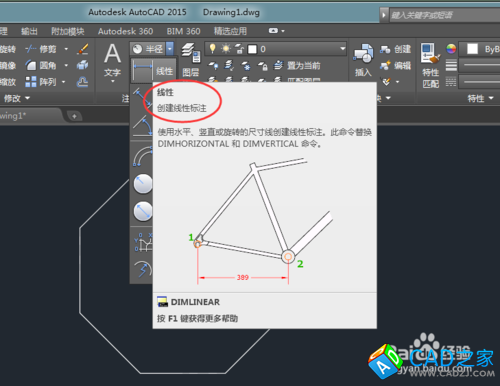The height and width of the screenshot is (386, 500).
Task: Open the linetype line selector
Action: click(479, 82)
